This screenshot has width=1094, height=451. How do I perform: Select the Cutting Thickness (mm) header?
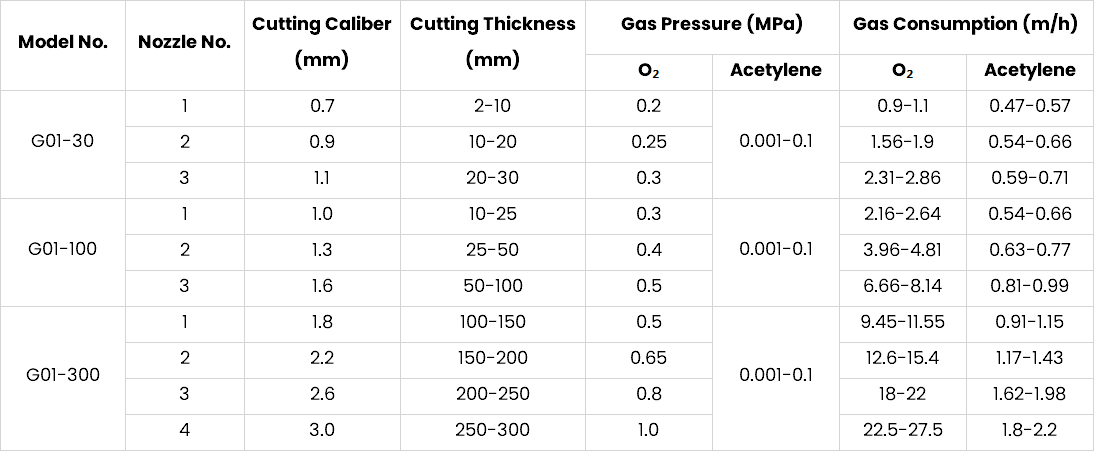click(493, 42)
